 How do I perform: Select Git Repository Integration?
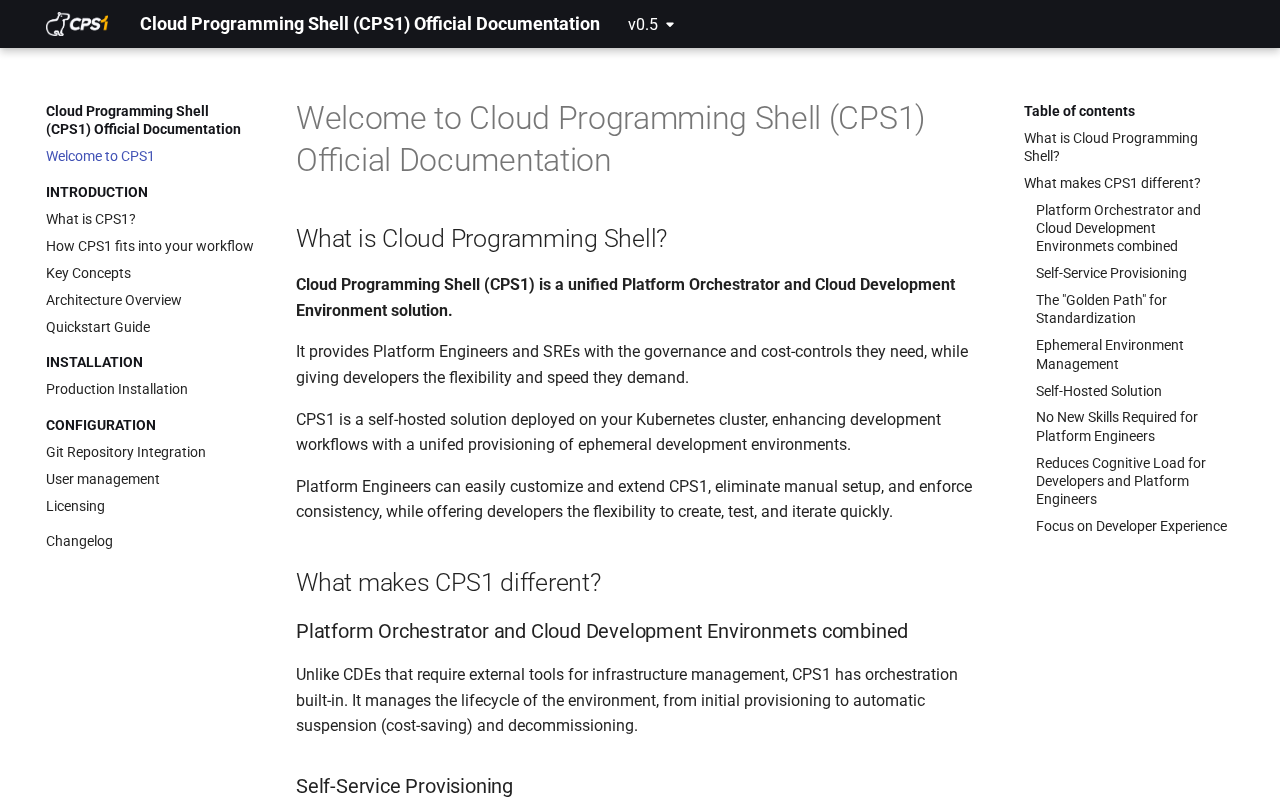click(x=126, y=452)
